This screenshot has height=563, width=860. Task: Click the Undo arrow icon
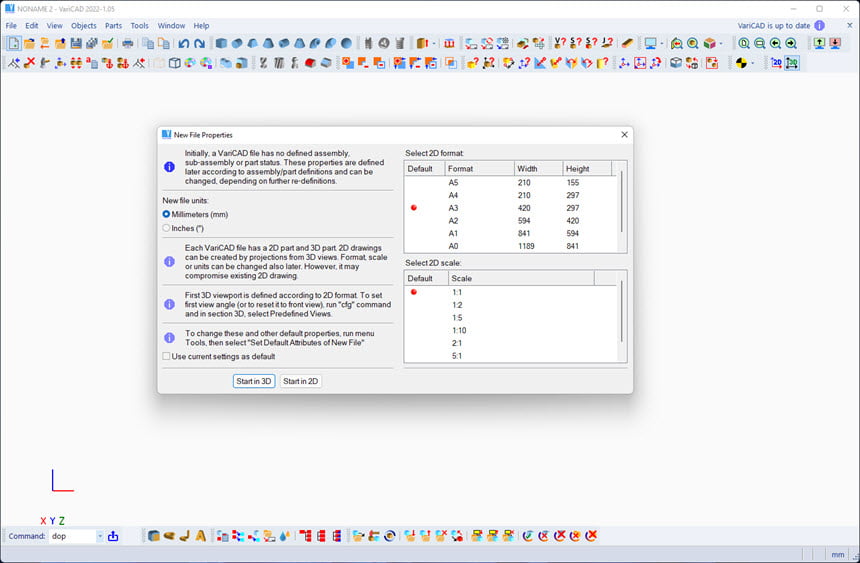pyautogui.click(x=183, y=43)
